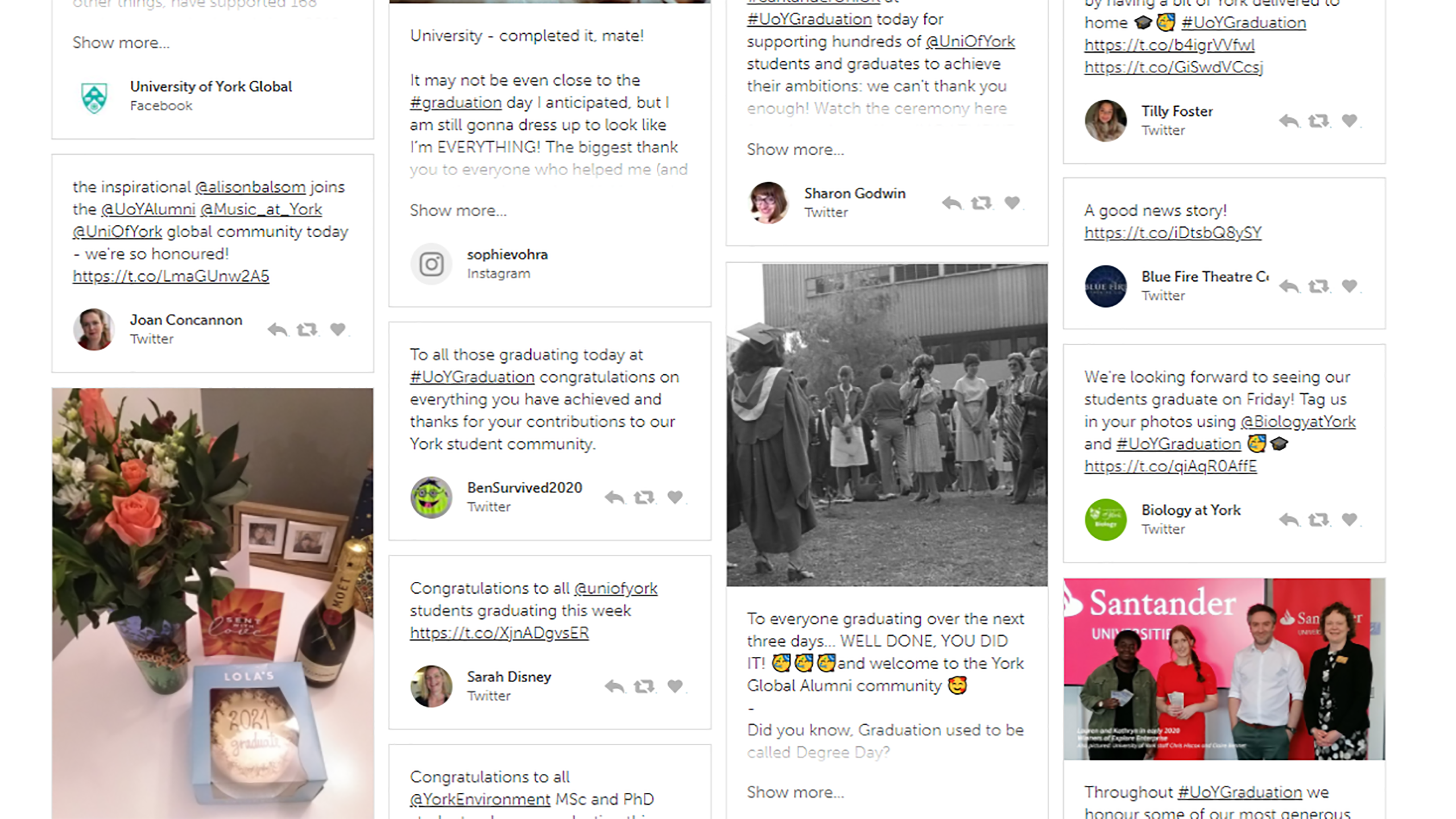Viewport: 1456px width, 819px height.
Task: Open the #UoYGraduation hashtag in BenSurvived2020's tweet
Action: 472,377
